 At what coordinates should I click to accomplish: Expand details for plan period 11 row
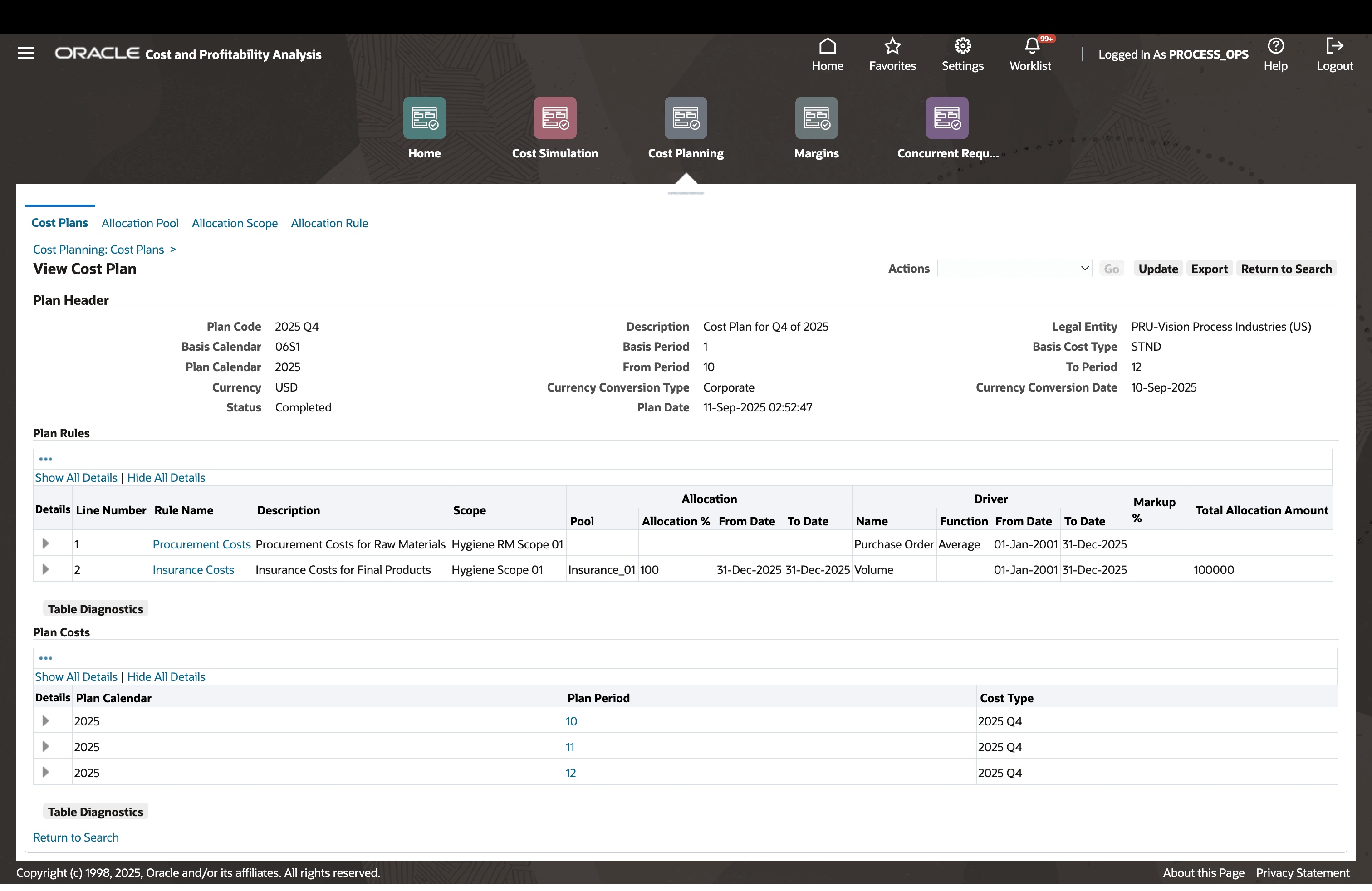45,746
